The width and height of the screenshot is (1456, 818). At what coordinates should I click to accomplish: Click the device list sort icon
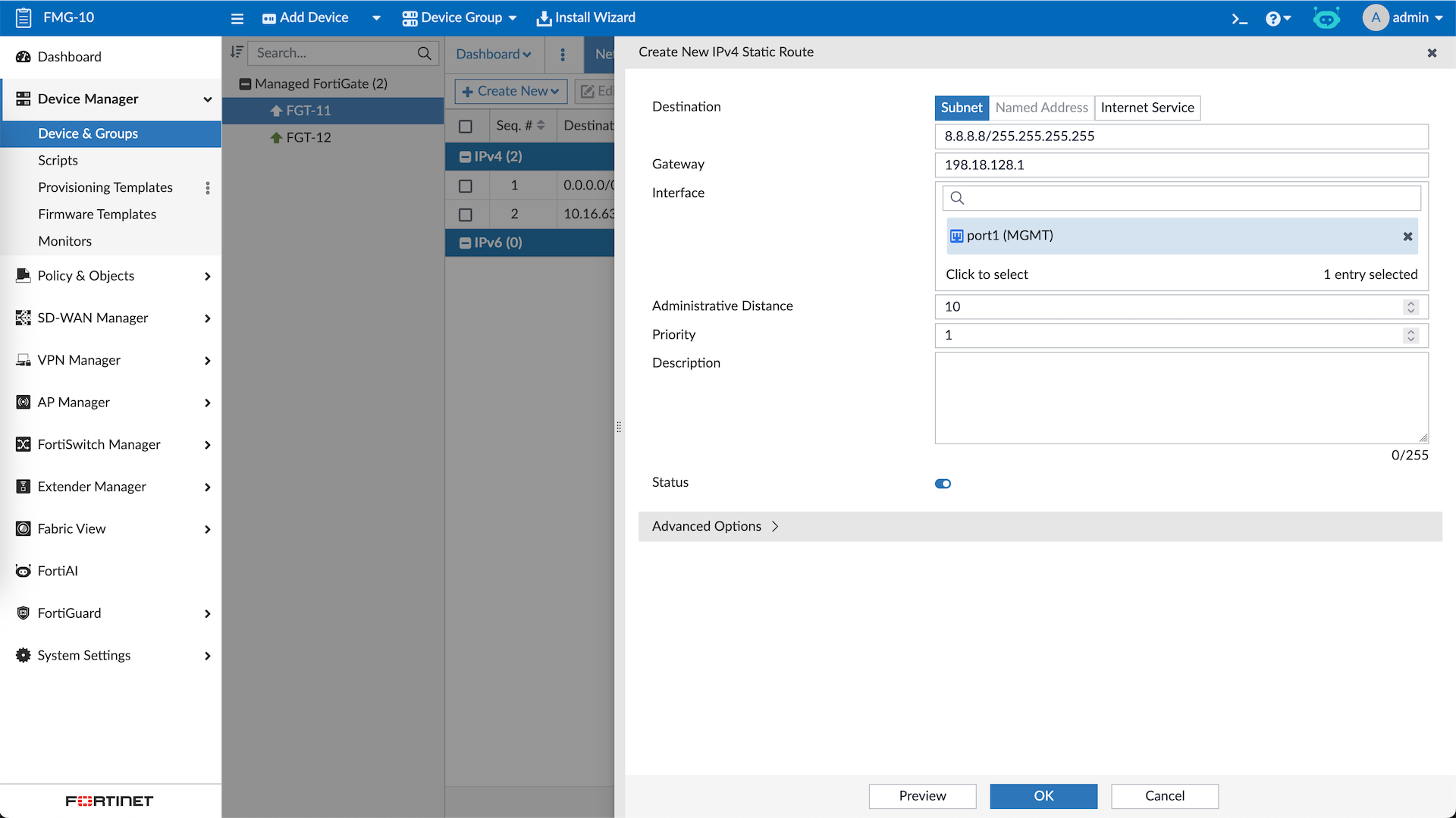(237, 52)
